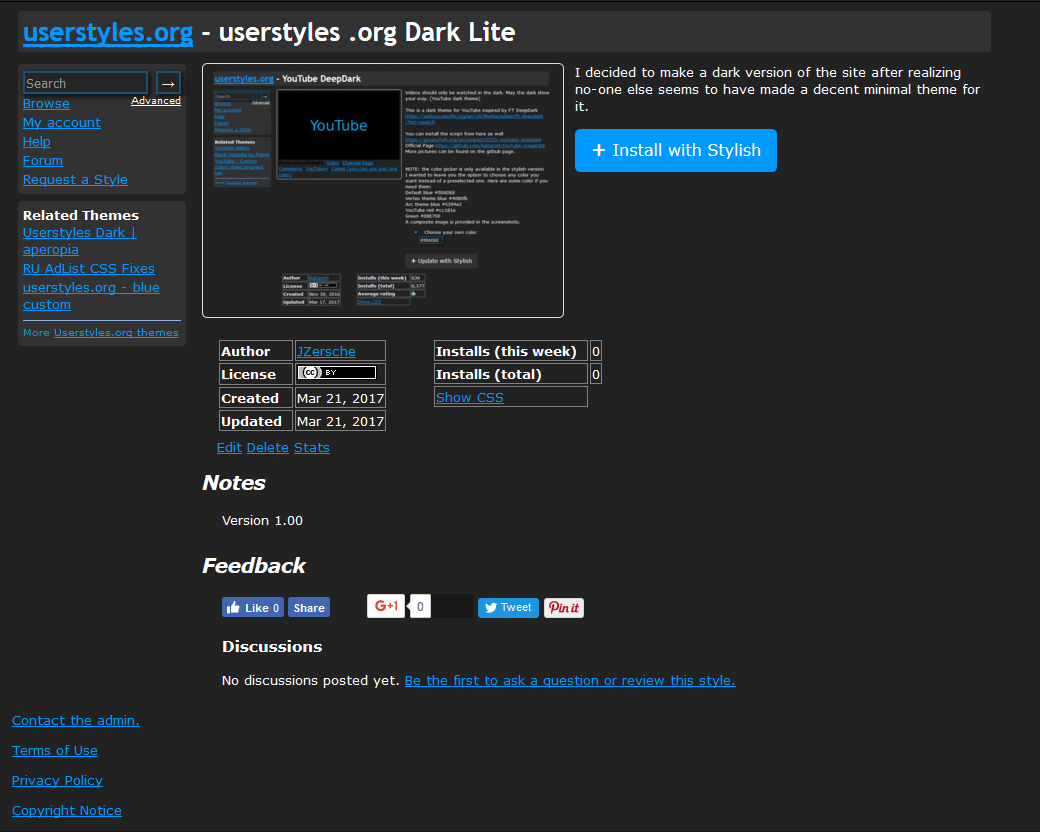
Task: Click the Install with Stylish button
Action: tap(675, 151)
